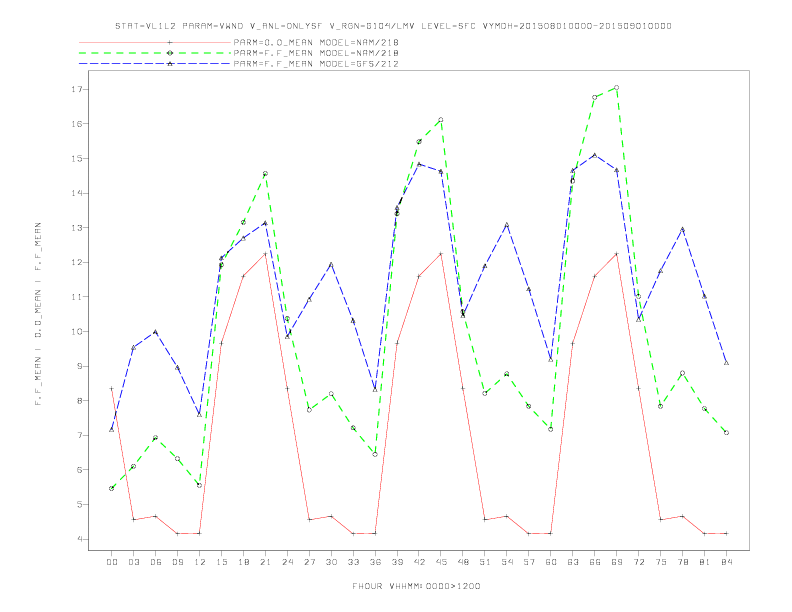Click y-axis tick value 9
The height and width of the screenshot is (612, 792).
coord(79,366)
